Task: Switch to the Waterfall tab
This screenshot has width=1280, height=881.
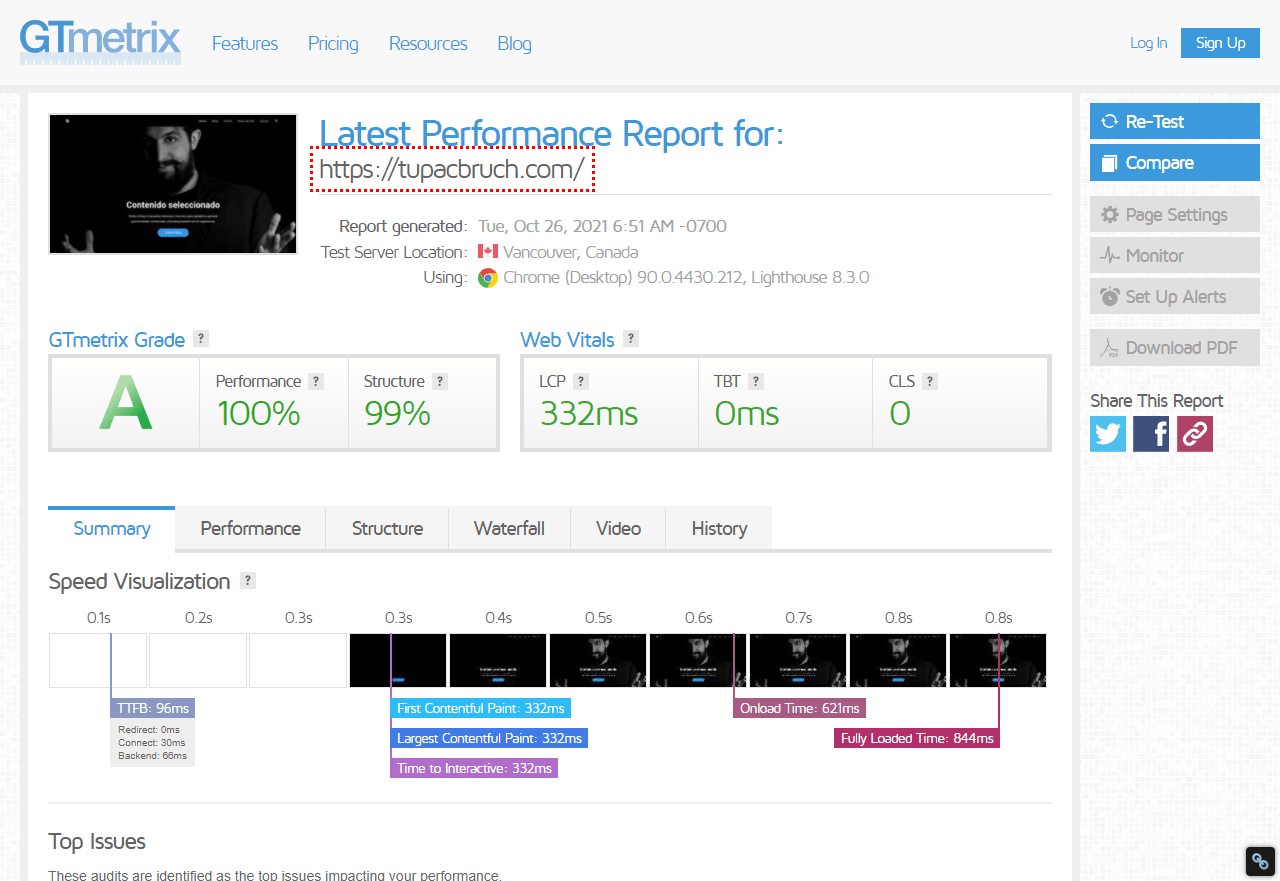Action: pyautogui.click(x=509, y=528)
